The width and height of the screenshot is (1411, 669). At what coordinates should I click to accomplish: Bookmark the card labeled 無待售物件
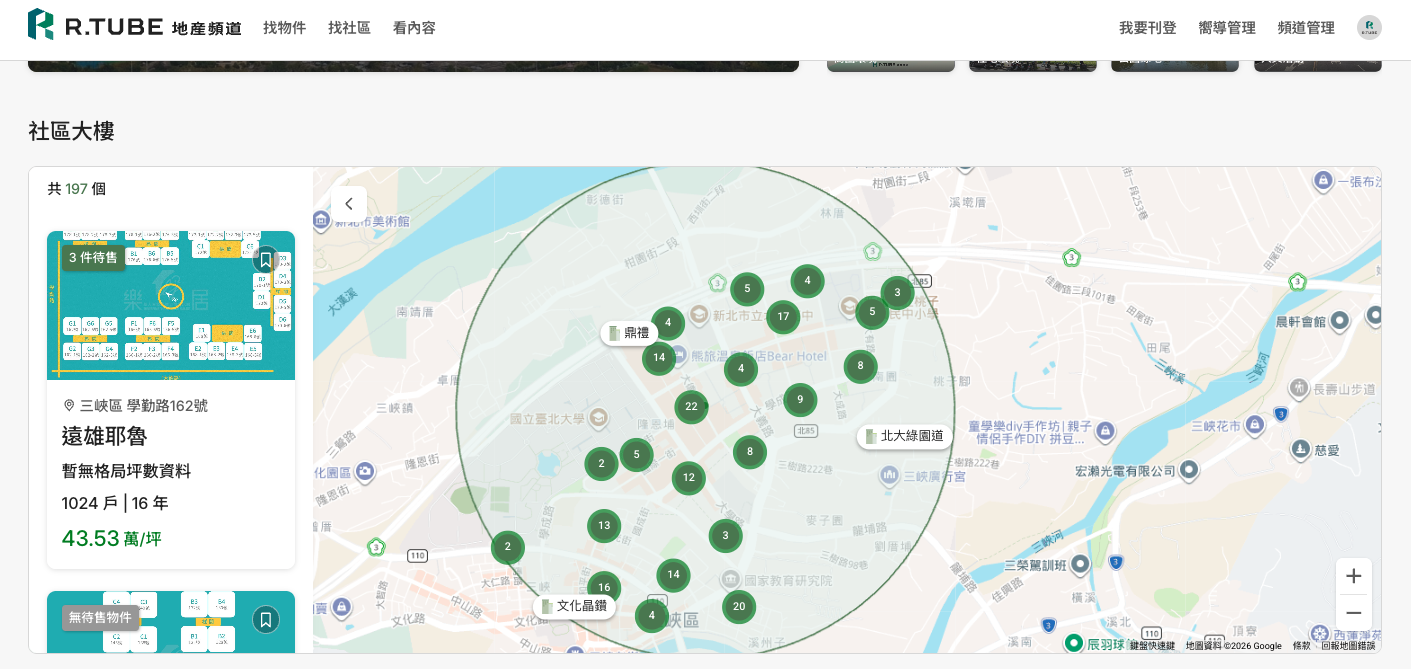coord(265,620)
